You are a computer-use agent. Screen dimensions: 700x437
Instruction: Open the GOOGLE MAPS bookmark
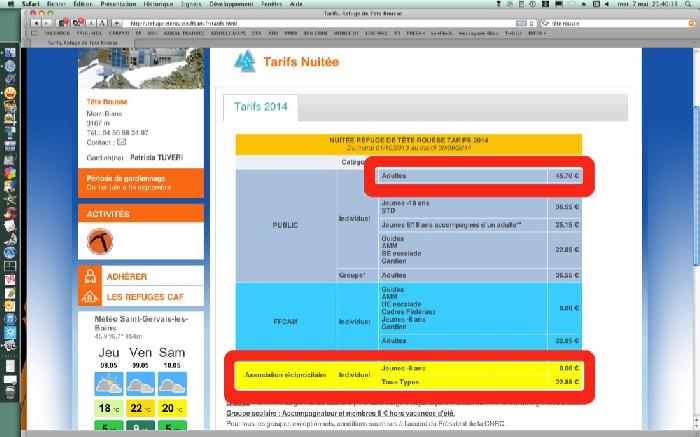point(228,33)
